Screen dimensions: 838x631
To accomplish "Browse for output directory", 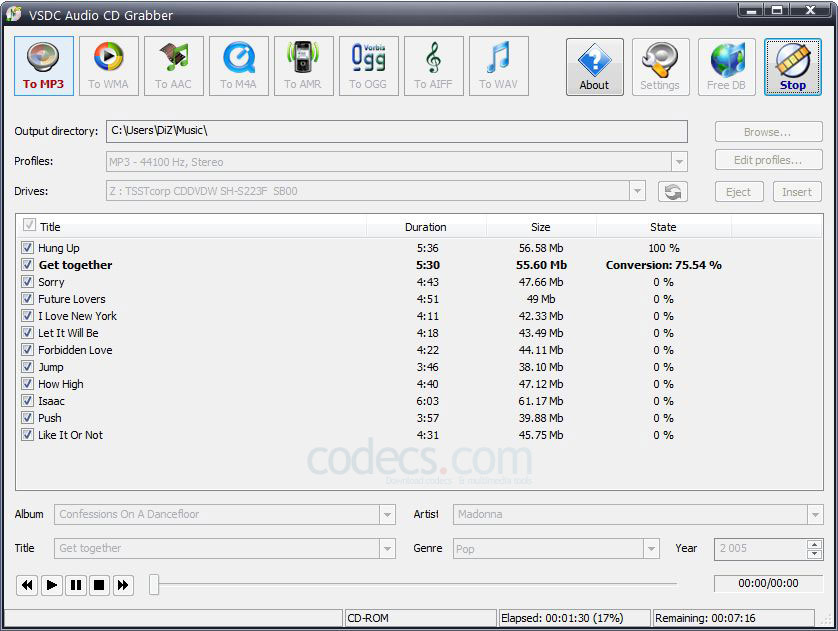I will (768, 132).
